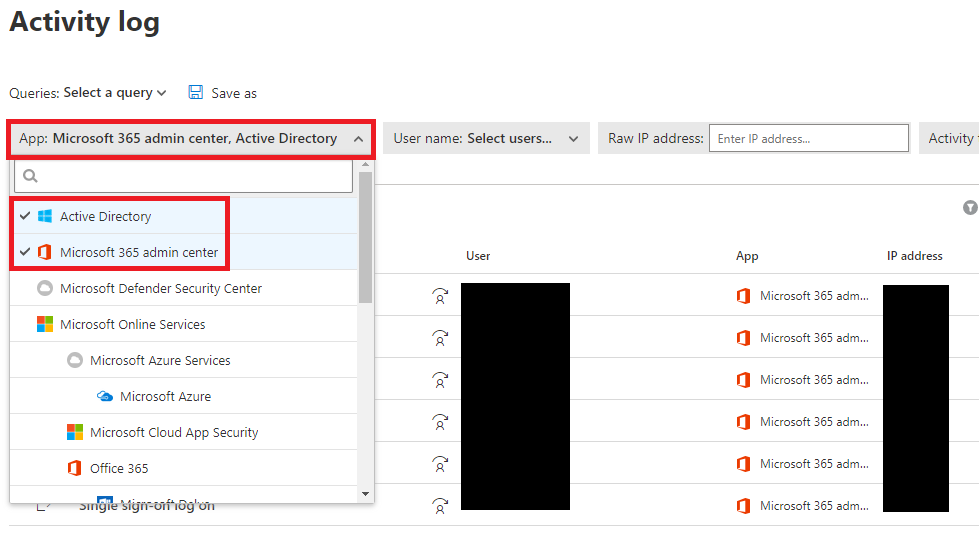979x536 pixels.
Task: Click the Microsoft Azure cloud icon
Action: pyautogui.click(x=105, y=397)
